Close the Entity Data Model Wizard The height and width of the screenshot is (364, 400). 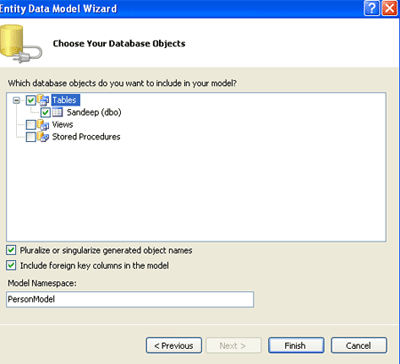coord(389,8)
